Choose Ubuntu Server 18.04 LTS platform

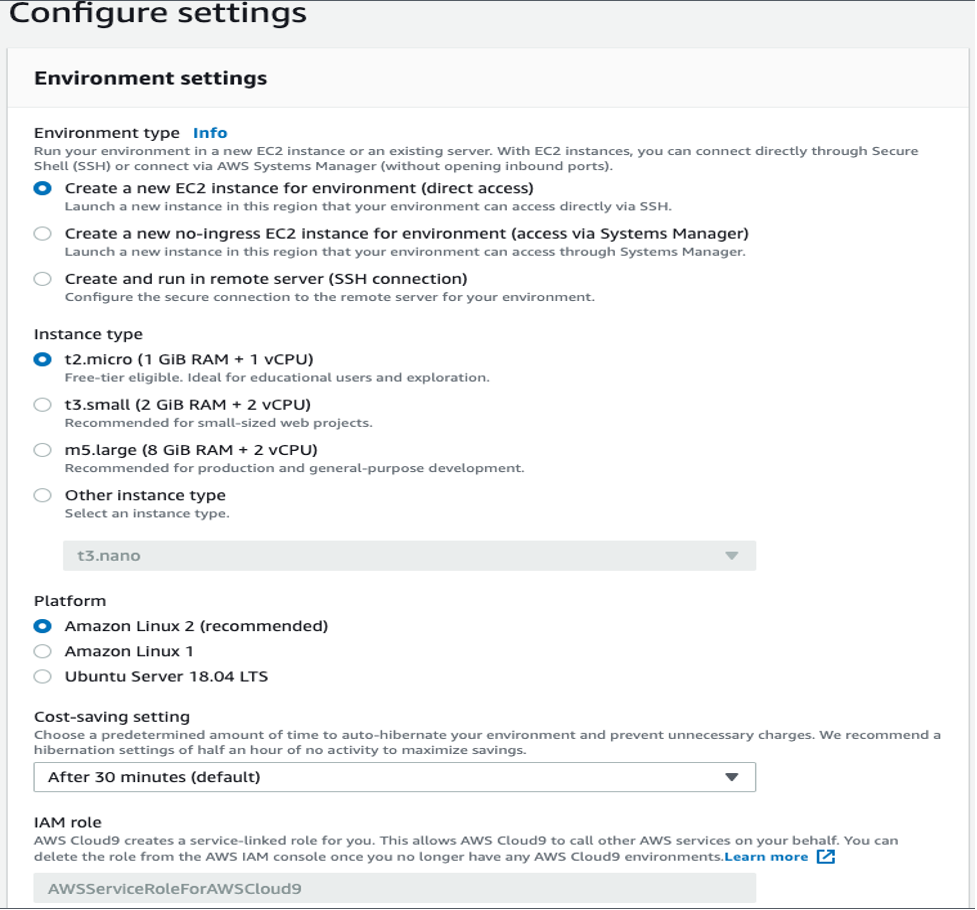pyautogui.click(x=42, y=676)
